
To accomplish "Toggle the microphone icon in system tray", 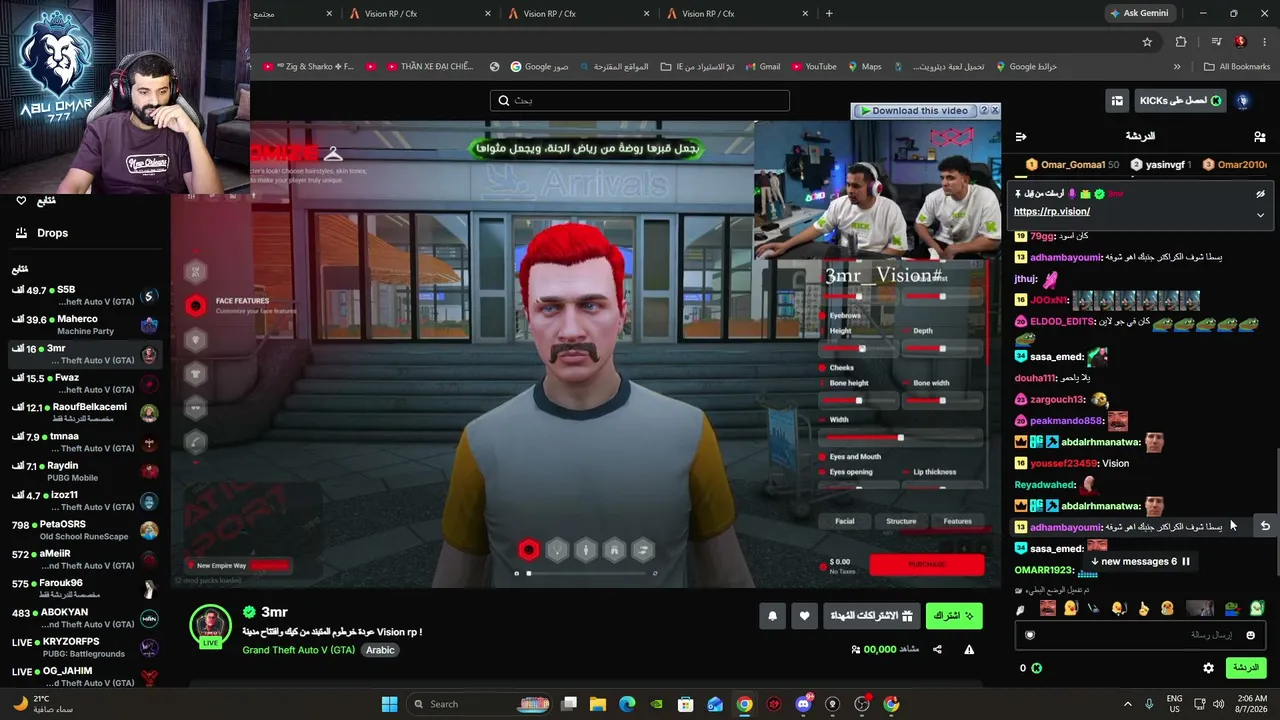I will 1149,704.
